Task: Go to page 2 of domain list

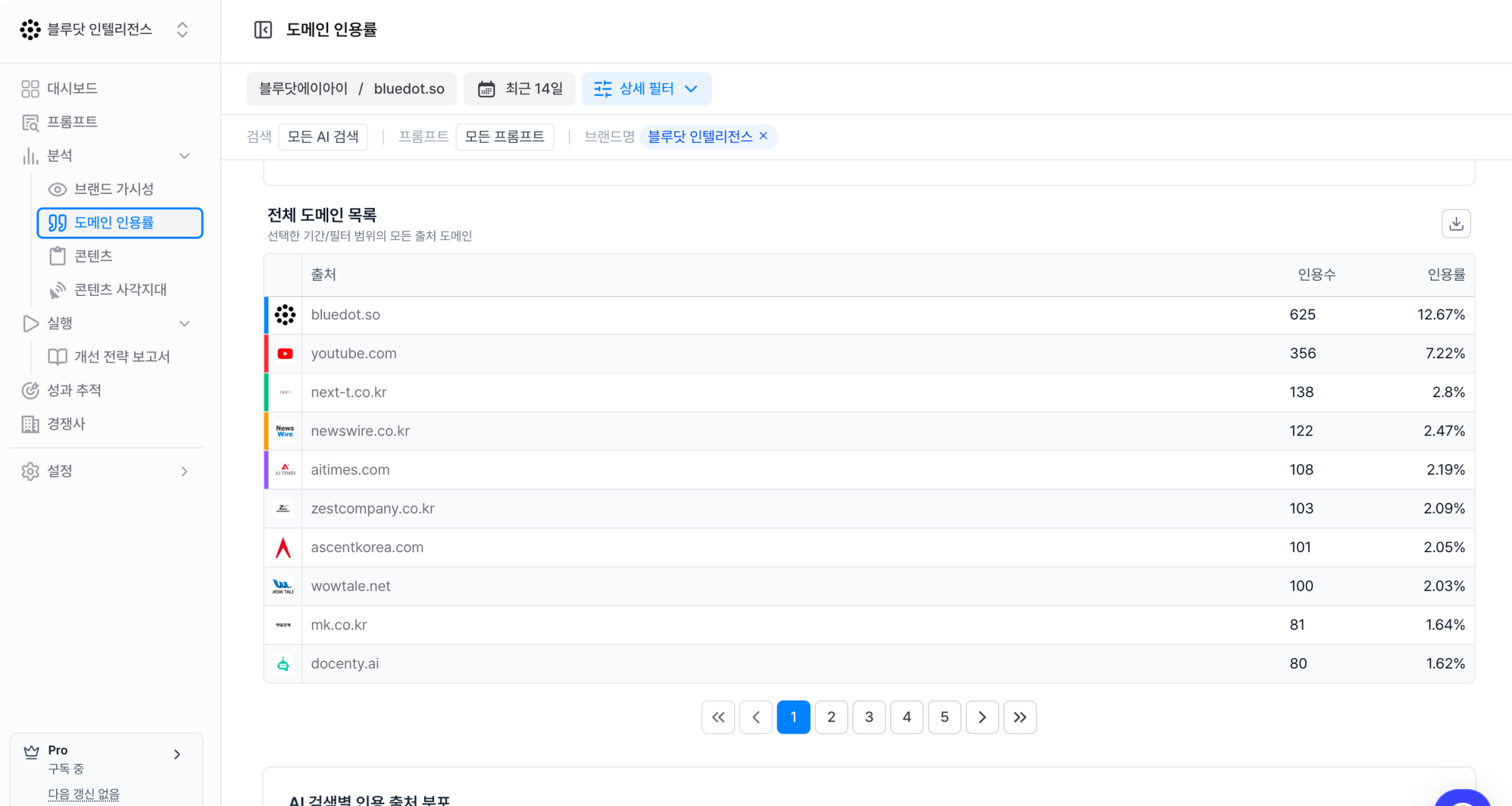Action: point(831,717)
